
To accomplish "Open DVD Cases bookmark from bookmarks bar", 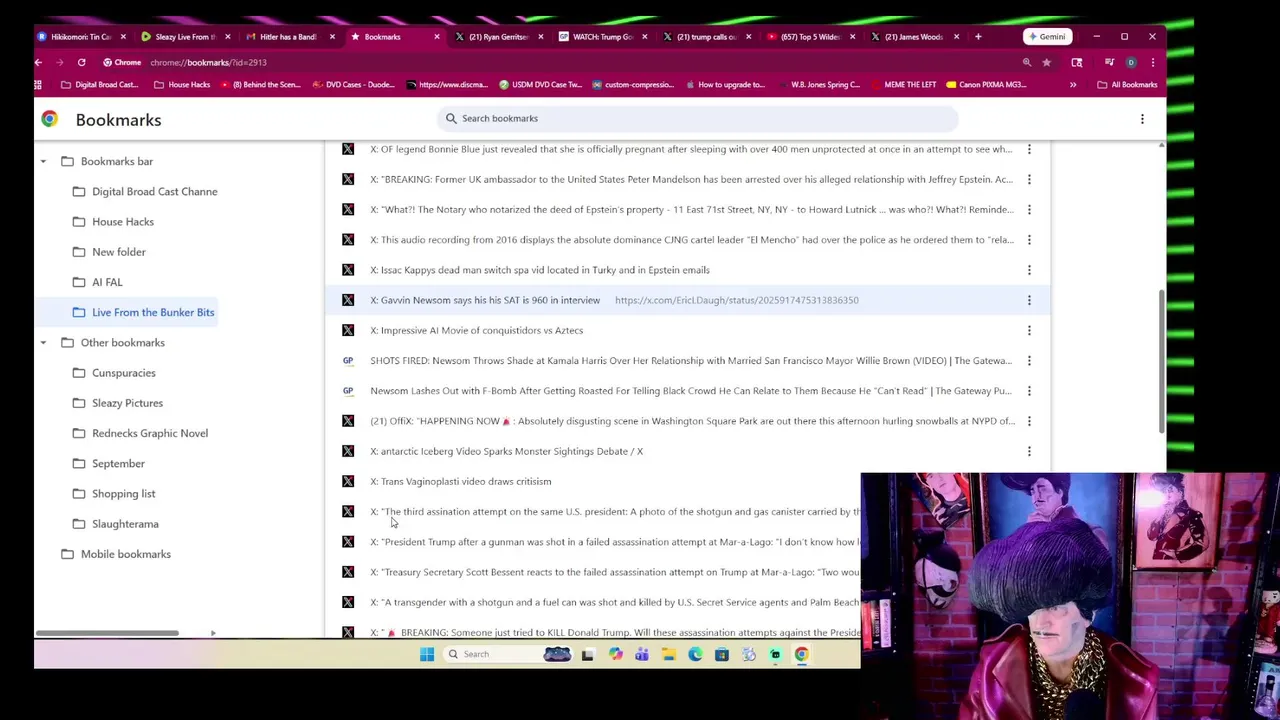I will 354,84.
